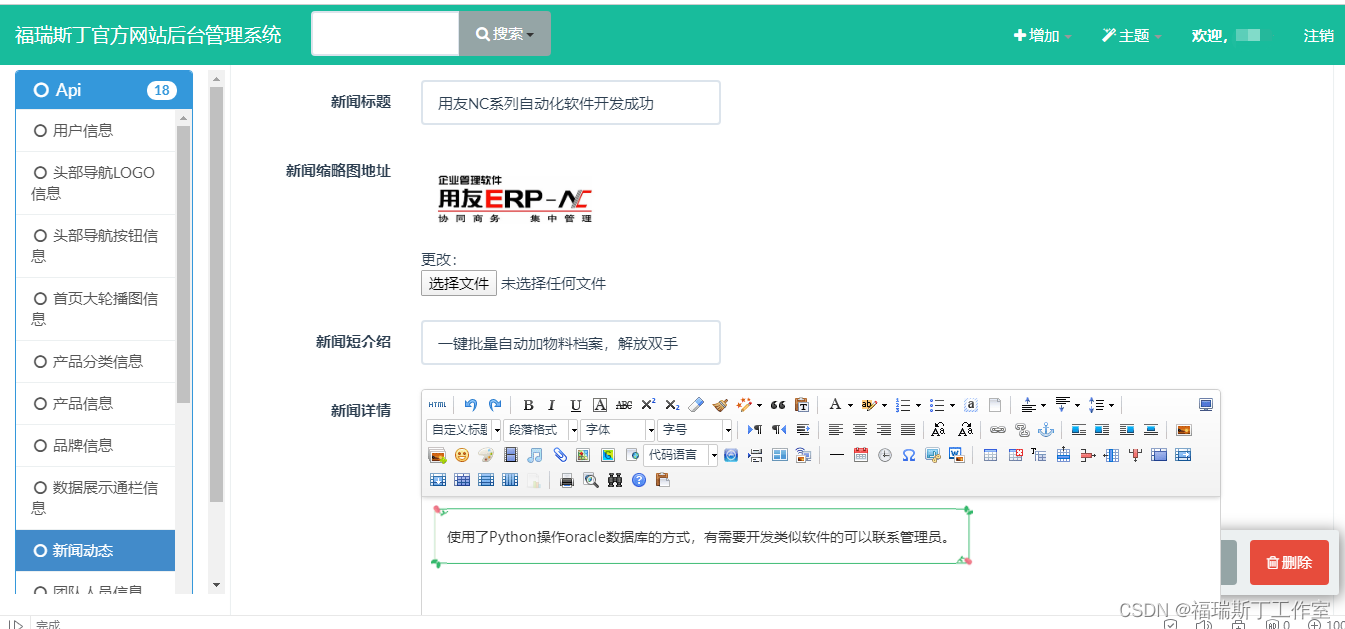This screenshot has width=1345, height=629.
Task: Click the single image upload icon
Action: point(1184,430)
